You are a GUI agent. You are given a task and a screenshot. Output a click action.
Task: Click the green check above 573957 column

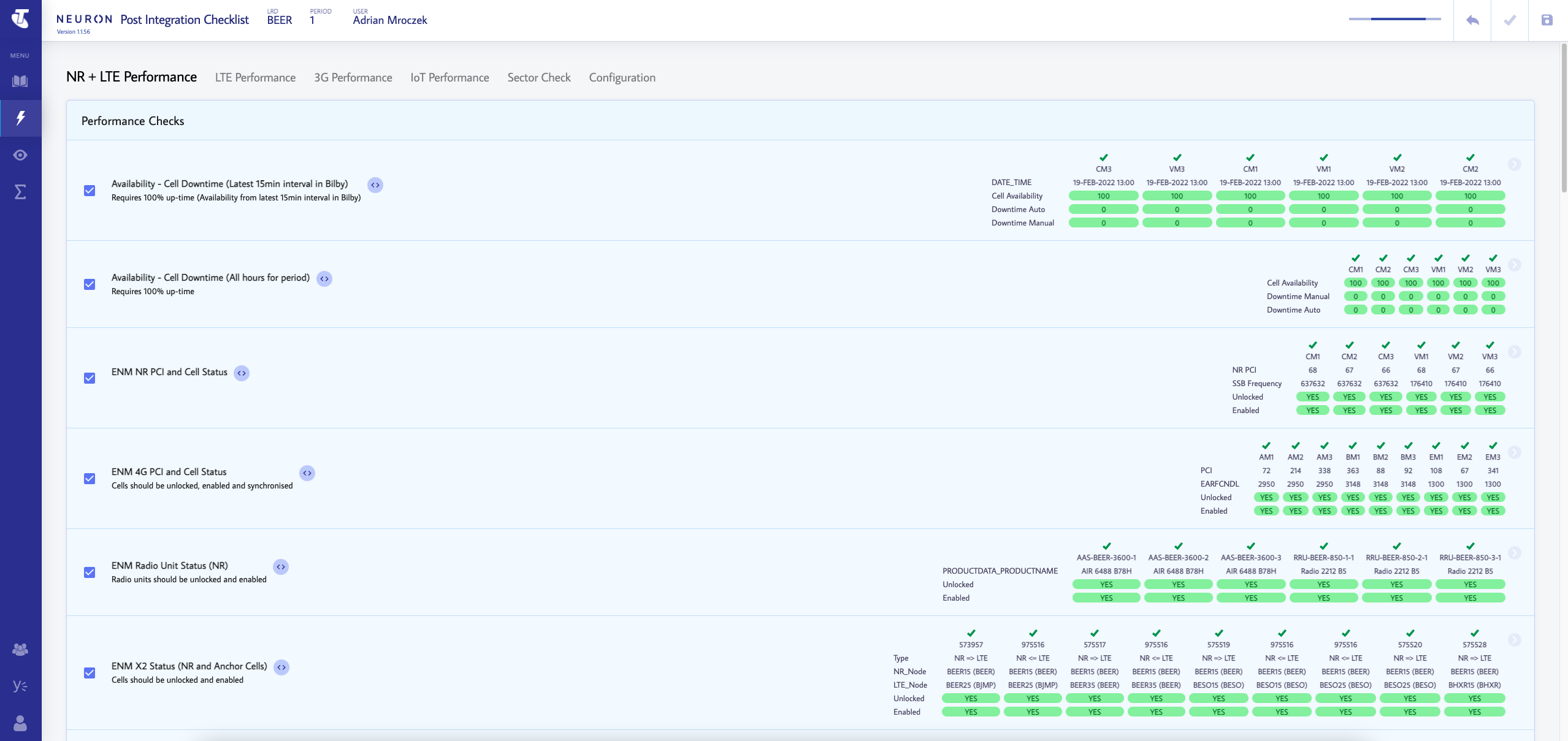[971, 633]
